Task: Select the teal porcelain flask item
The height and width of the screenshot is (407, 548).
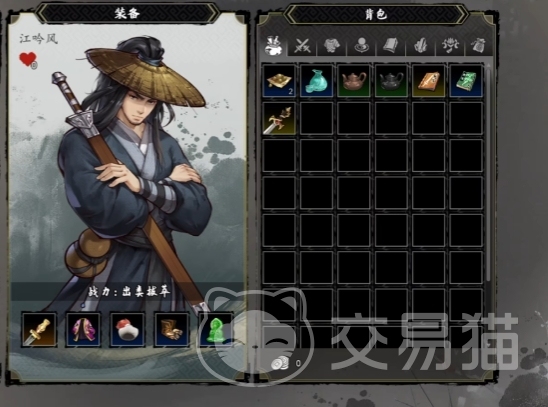Action: click(x=316, y=81)
